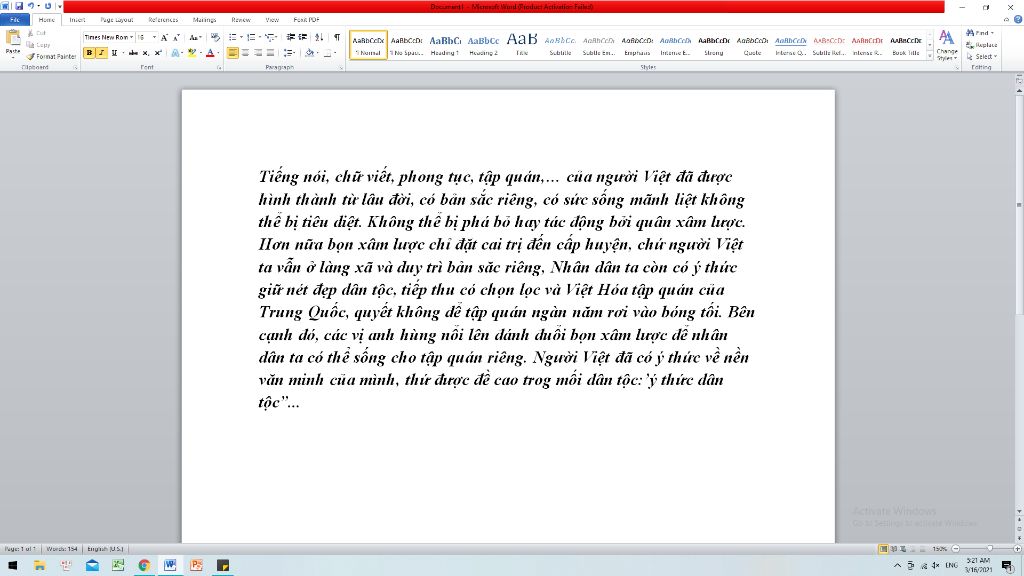Click the Borders icon
The width and height of the screenshot is (1024, 576).
pos(327,53)
